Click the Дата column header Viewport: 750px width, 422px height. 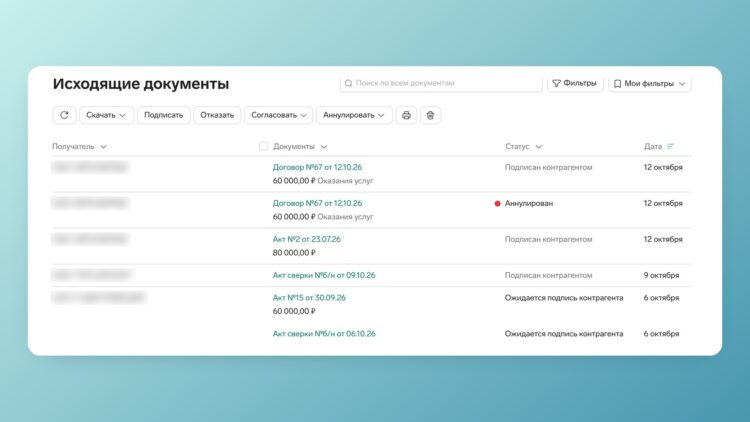tap(652, 146)
